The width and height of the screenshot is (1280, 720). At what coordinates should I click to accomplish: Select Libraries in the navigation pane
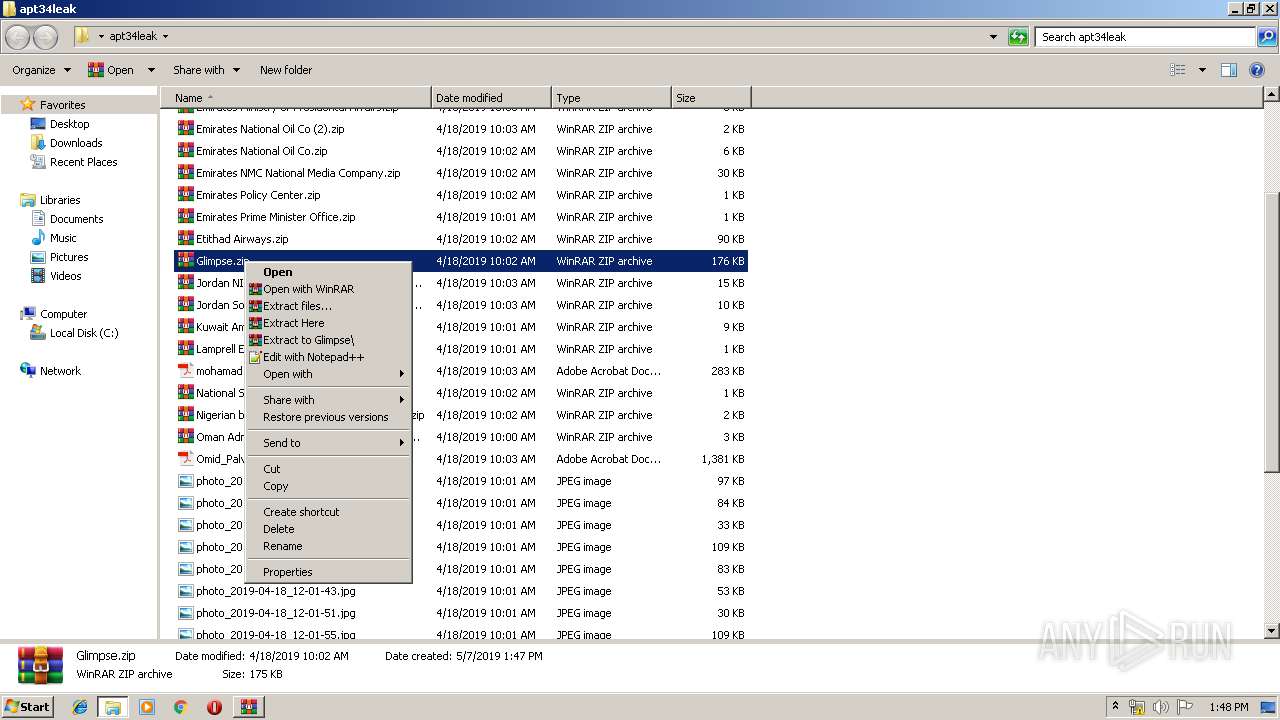coord(60,200)
